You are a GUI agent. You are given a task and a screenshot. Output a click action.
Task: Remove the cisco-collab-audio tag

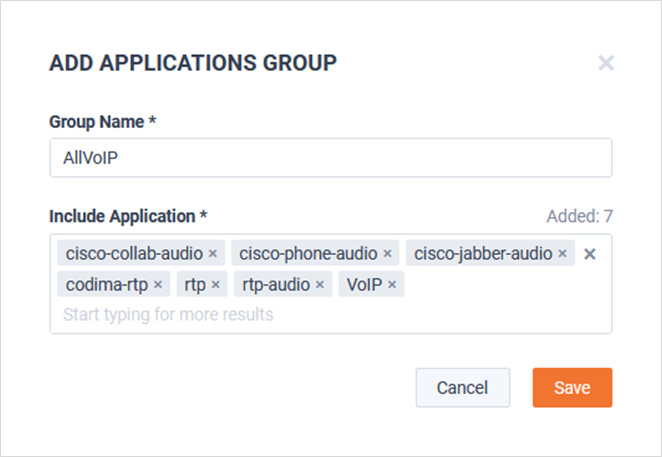(x=213, y=254)
